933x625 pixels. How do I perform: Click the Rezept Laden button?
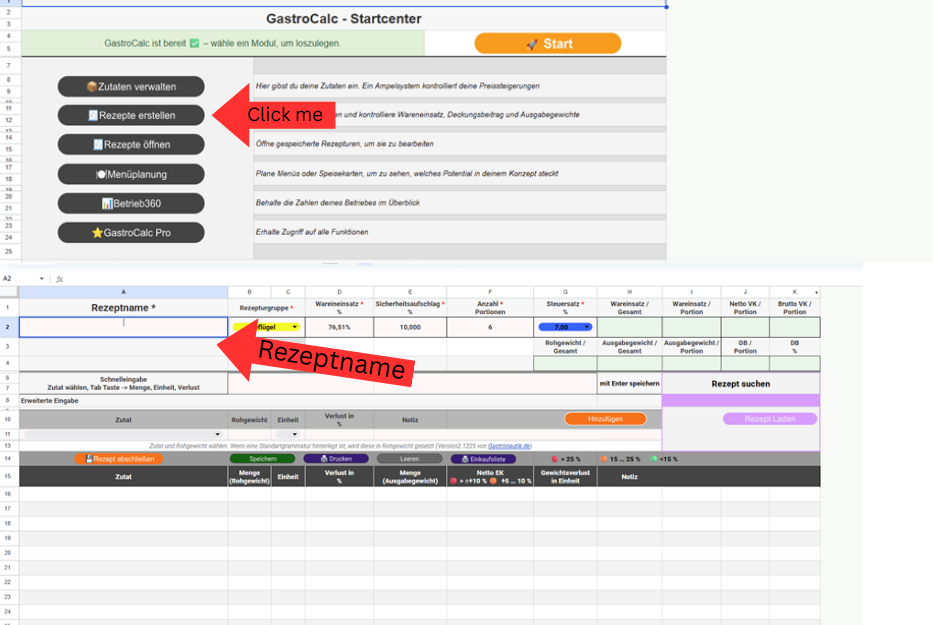[769, 419]
